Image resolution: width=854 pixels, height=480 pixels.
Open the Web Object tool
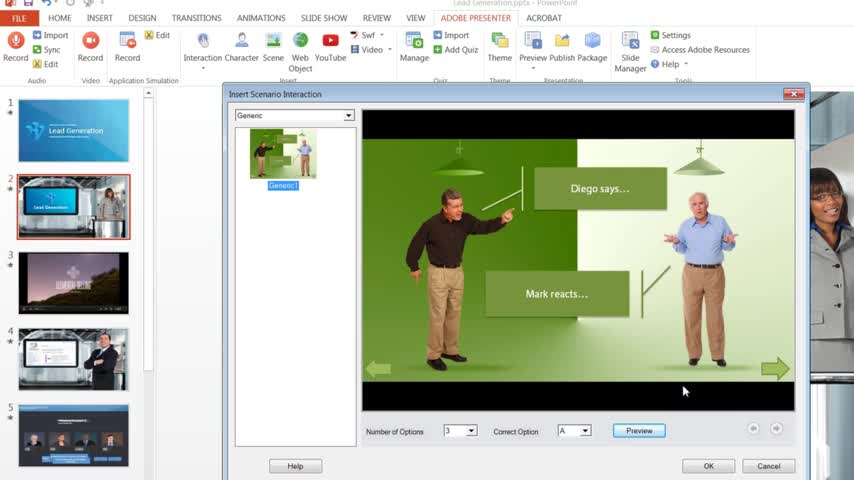300,41
